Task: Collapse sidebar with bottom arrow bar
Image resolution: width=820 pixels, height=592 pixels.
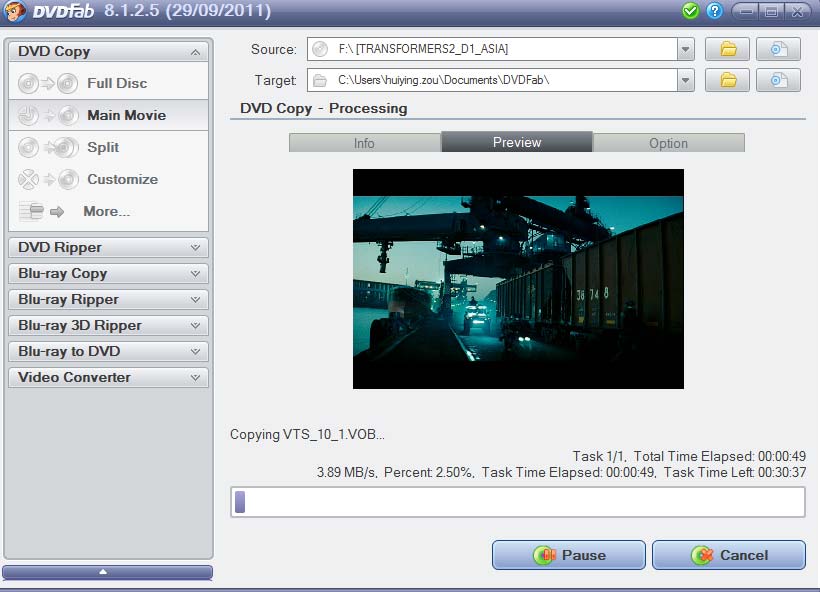Action: (x=107, y=572)
